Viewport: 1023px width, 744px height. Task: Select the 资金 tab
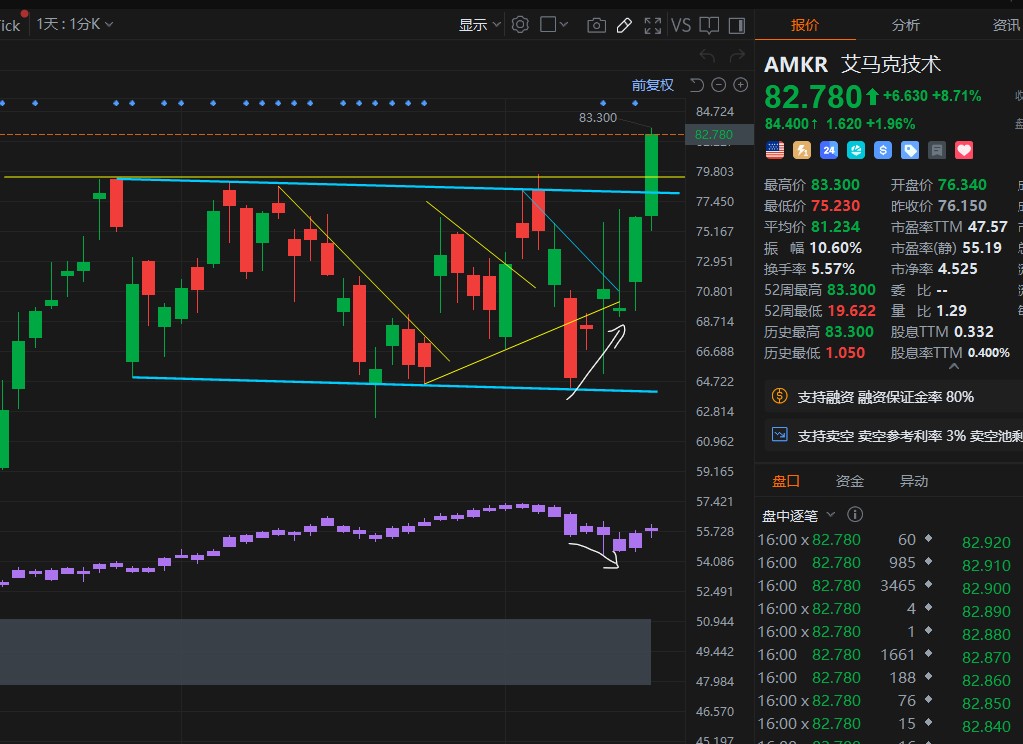pos(849,481)
